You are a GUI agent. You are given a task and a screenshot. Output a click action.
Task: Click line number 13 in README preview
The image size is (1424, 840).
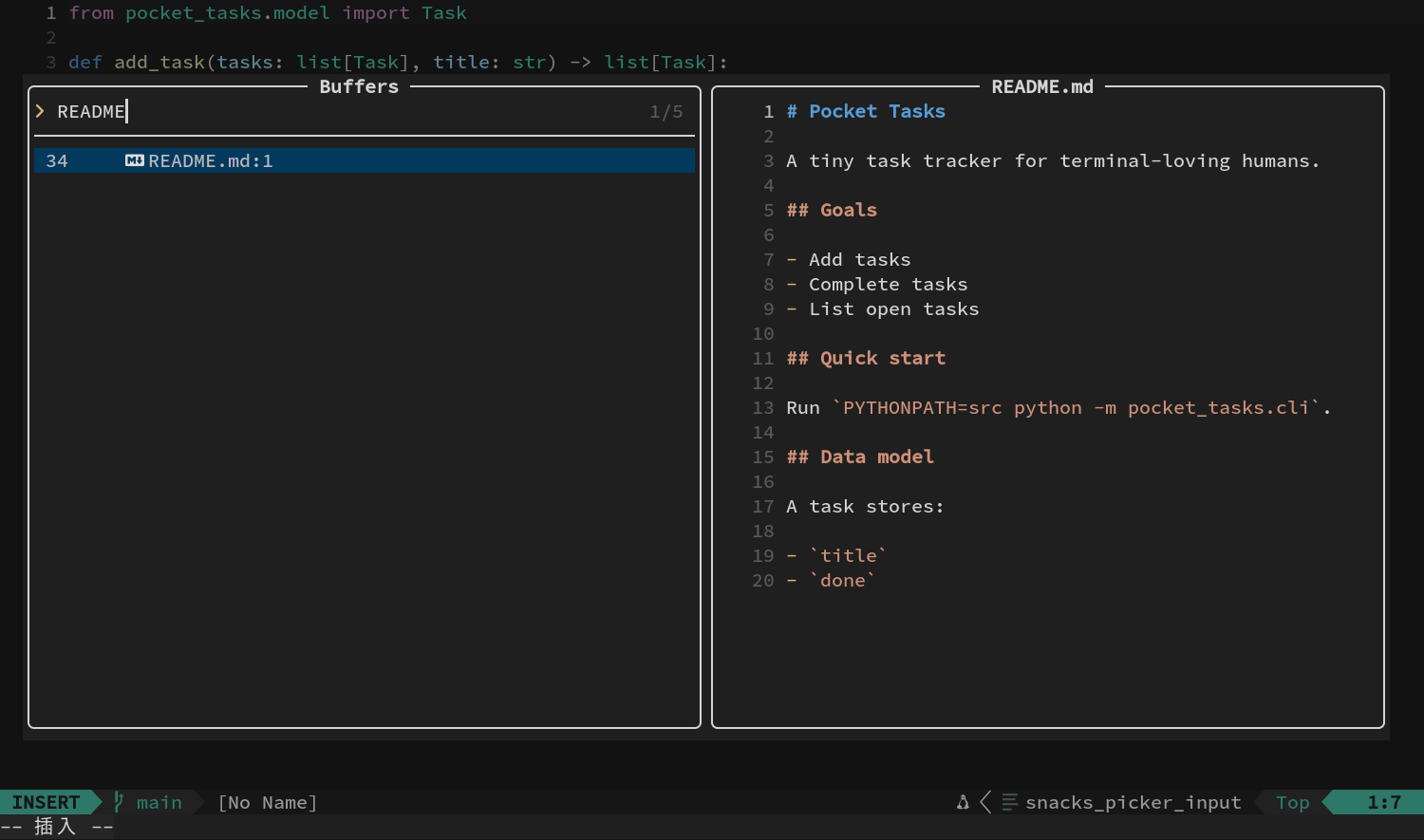[763, 407]
